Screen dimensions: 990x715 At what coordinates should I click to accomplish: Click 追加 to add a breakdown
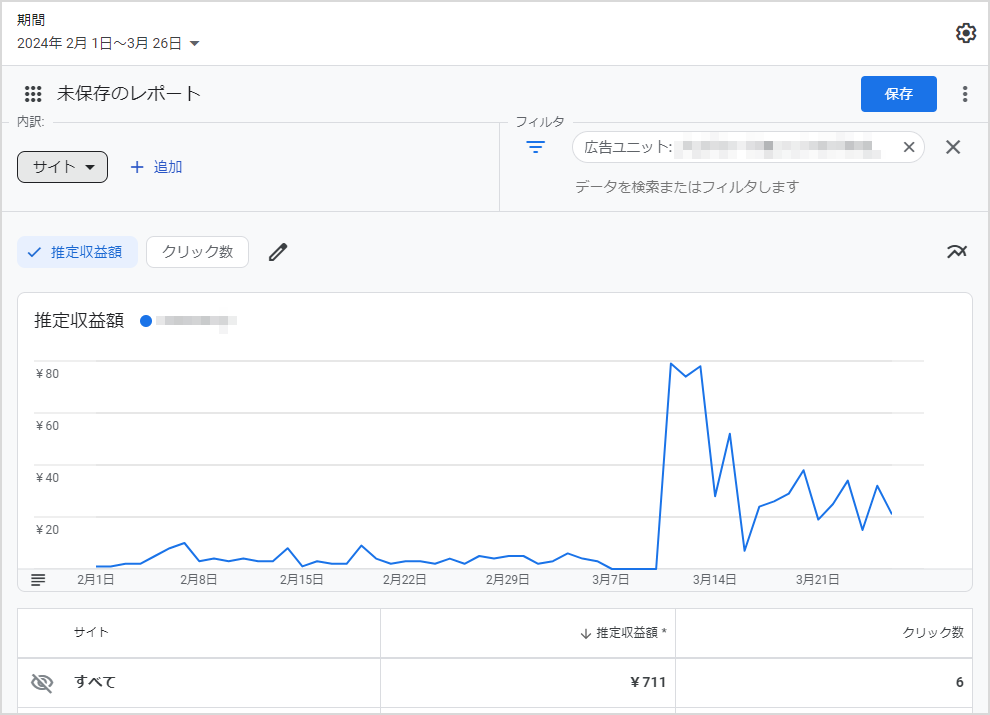pyautogui.click(x=156, y=167)
